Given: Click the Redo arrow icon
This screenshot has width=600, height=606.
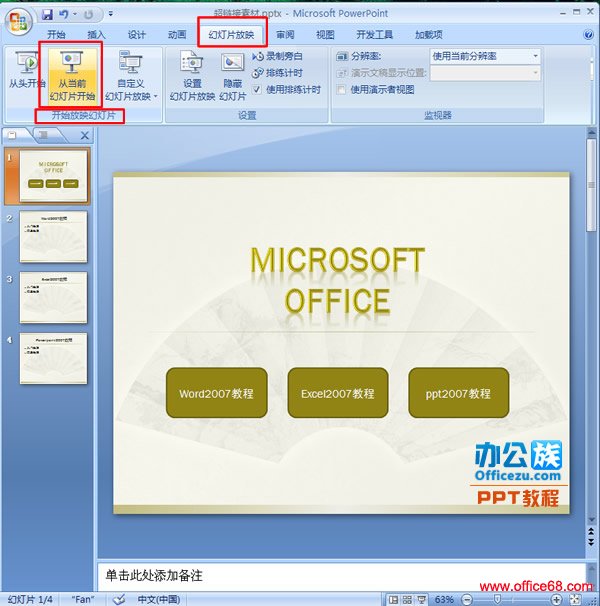Looking at the screenshot, I should click(89, 15).
